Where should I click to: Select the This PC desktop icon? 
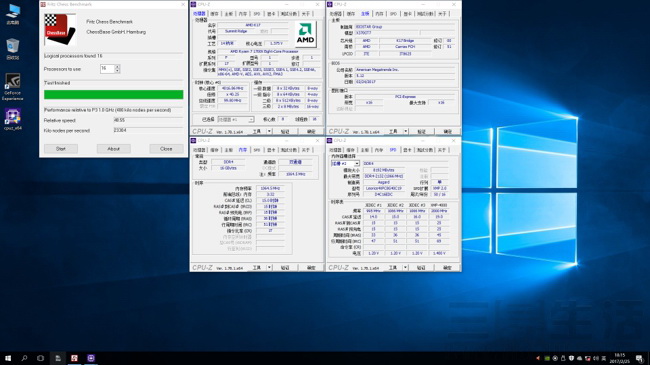coord(12,14)
